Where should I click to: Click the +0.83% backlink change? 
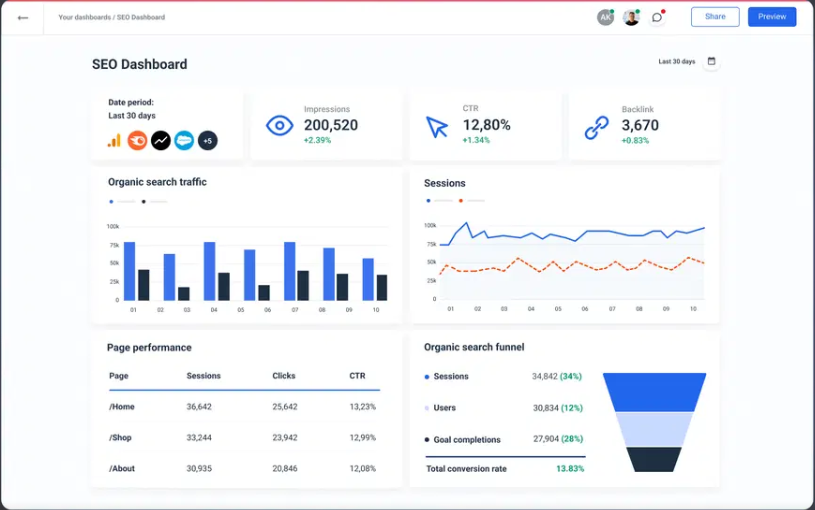pos(635,140)
